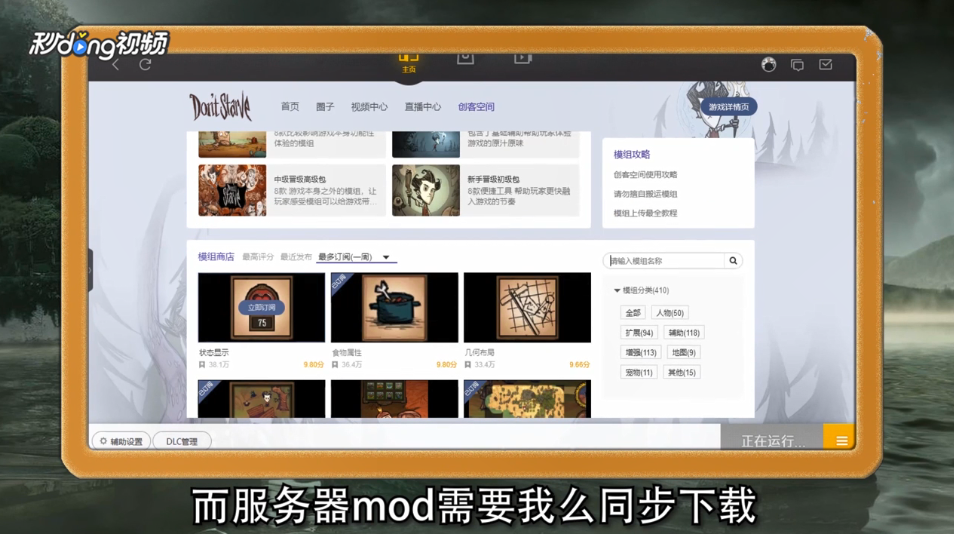954x534 pixels.
Task: Open the 新手晋级初级包 pack thumbnail
Action: point(426,190)
